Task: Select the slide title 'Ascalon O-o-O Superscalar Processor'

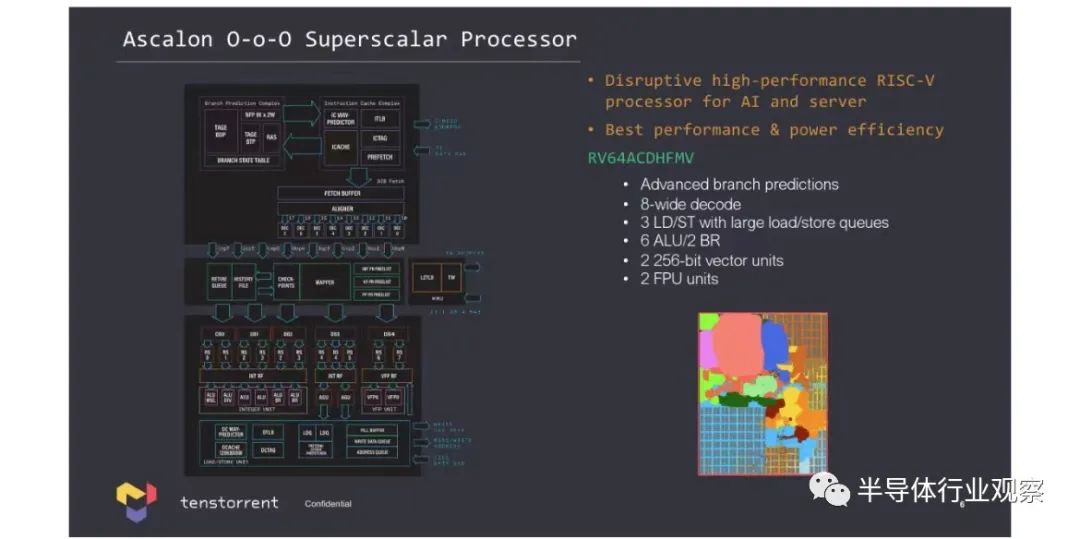Action: click(349, 39)
